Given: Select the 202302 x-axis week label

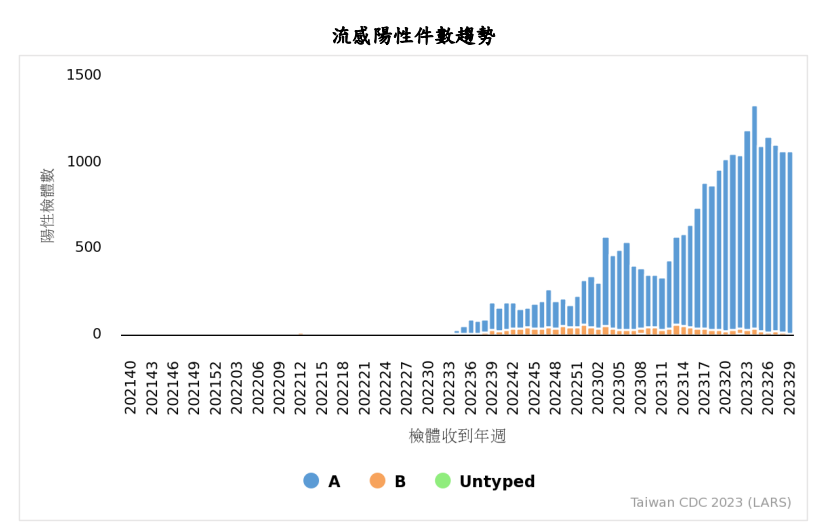Looking at the screenshot, I should tap(598, 386).
